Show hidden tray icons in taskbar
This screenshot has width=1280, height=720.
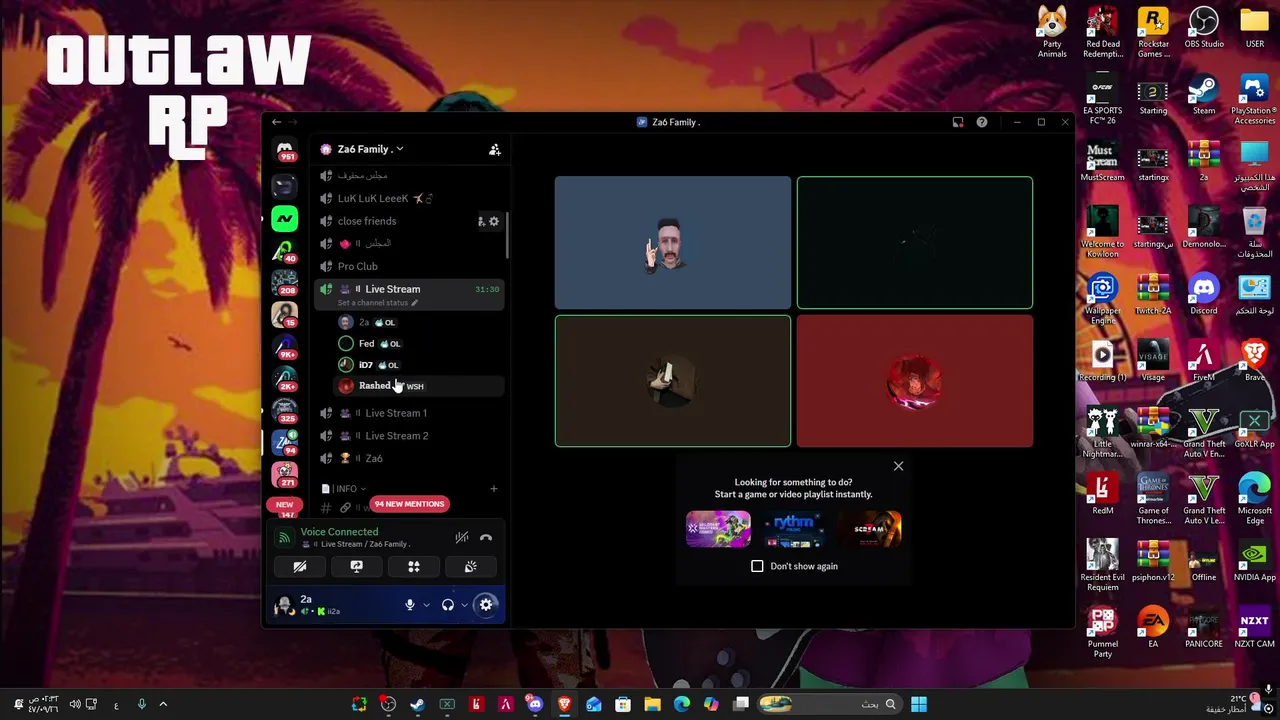click(x=163, y=704)
